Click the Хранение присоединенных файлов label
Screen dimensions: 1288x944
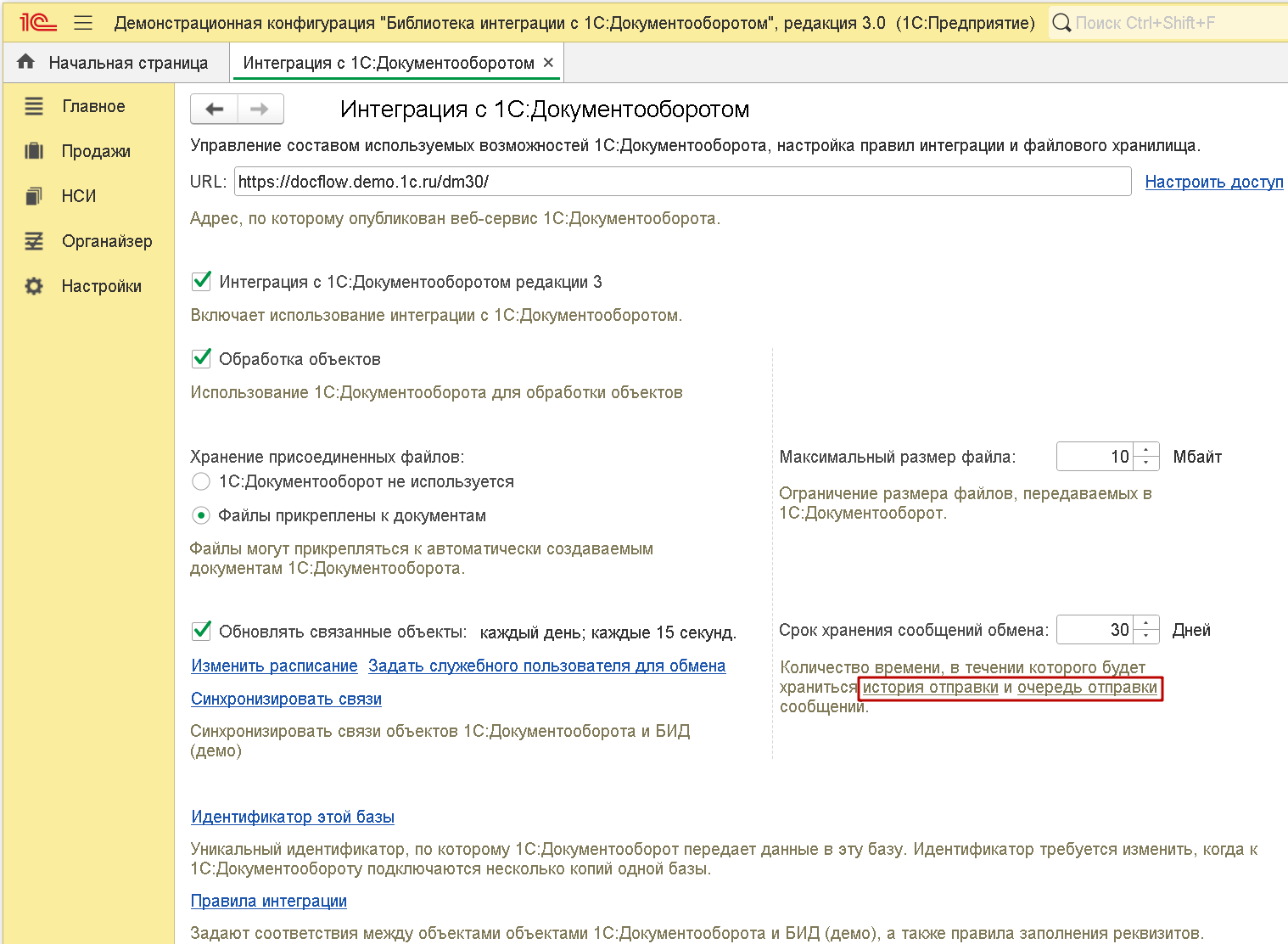tap(328, 457)
